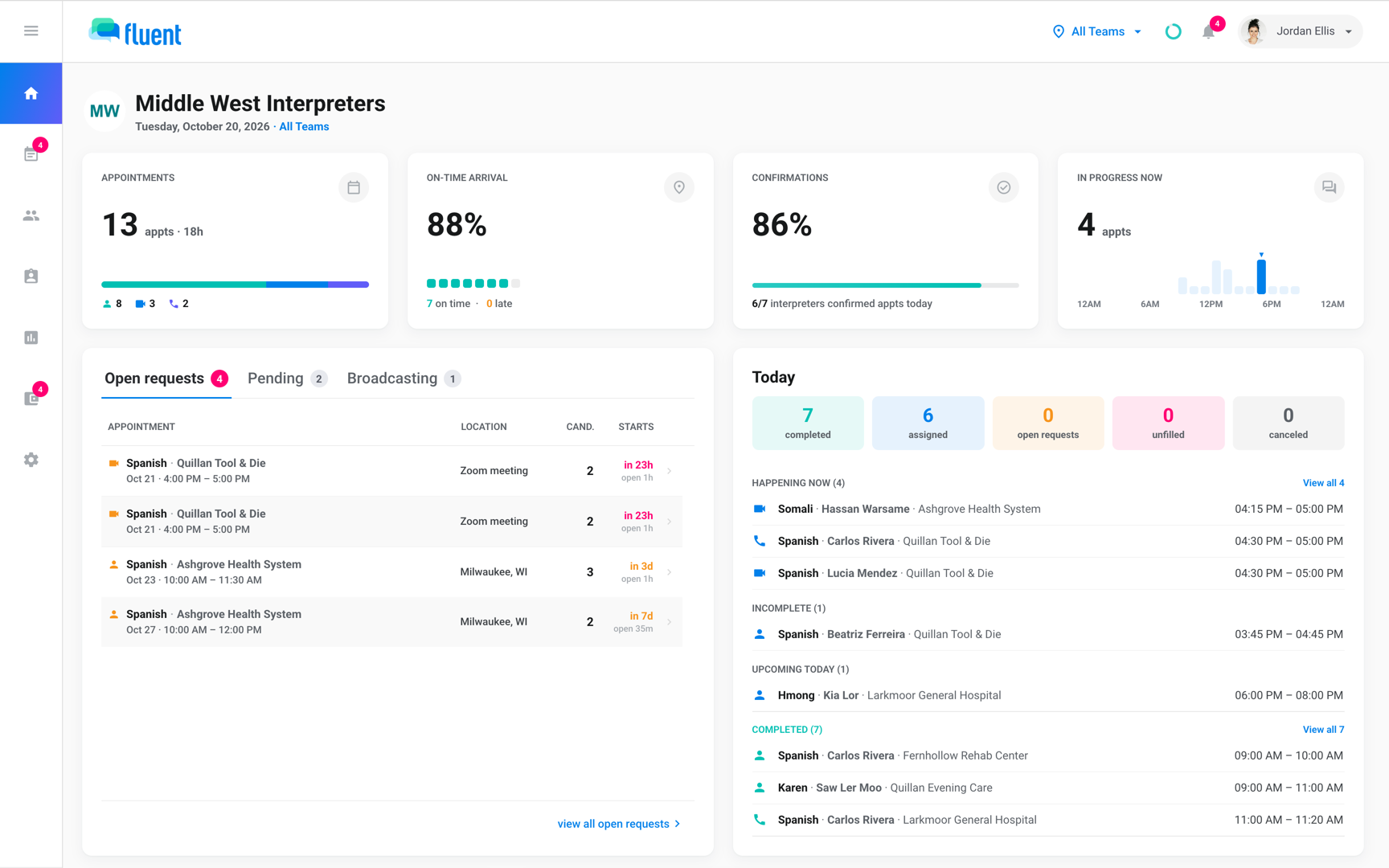Open the ID badge sidebar icon
1389x868 pixels.
tap(31, 276)
